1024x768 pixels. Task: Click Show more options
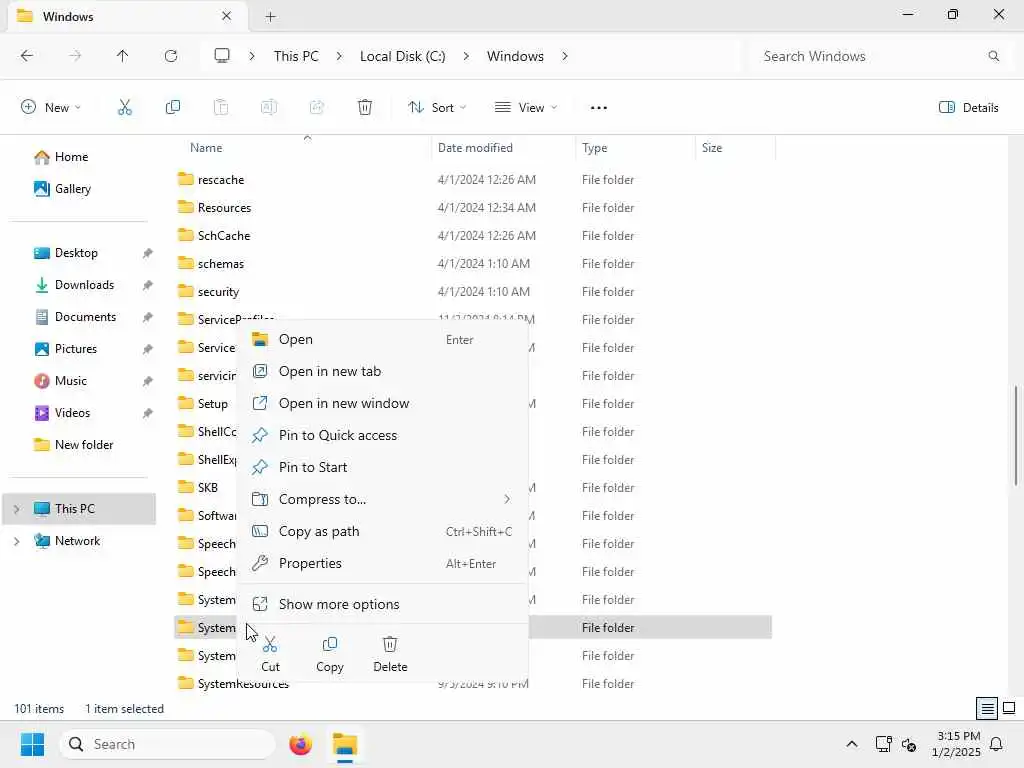(383, 605)
